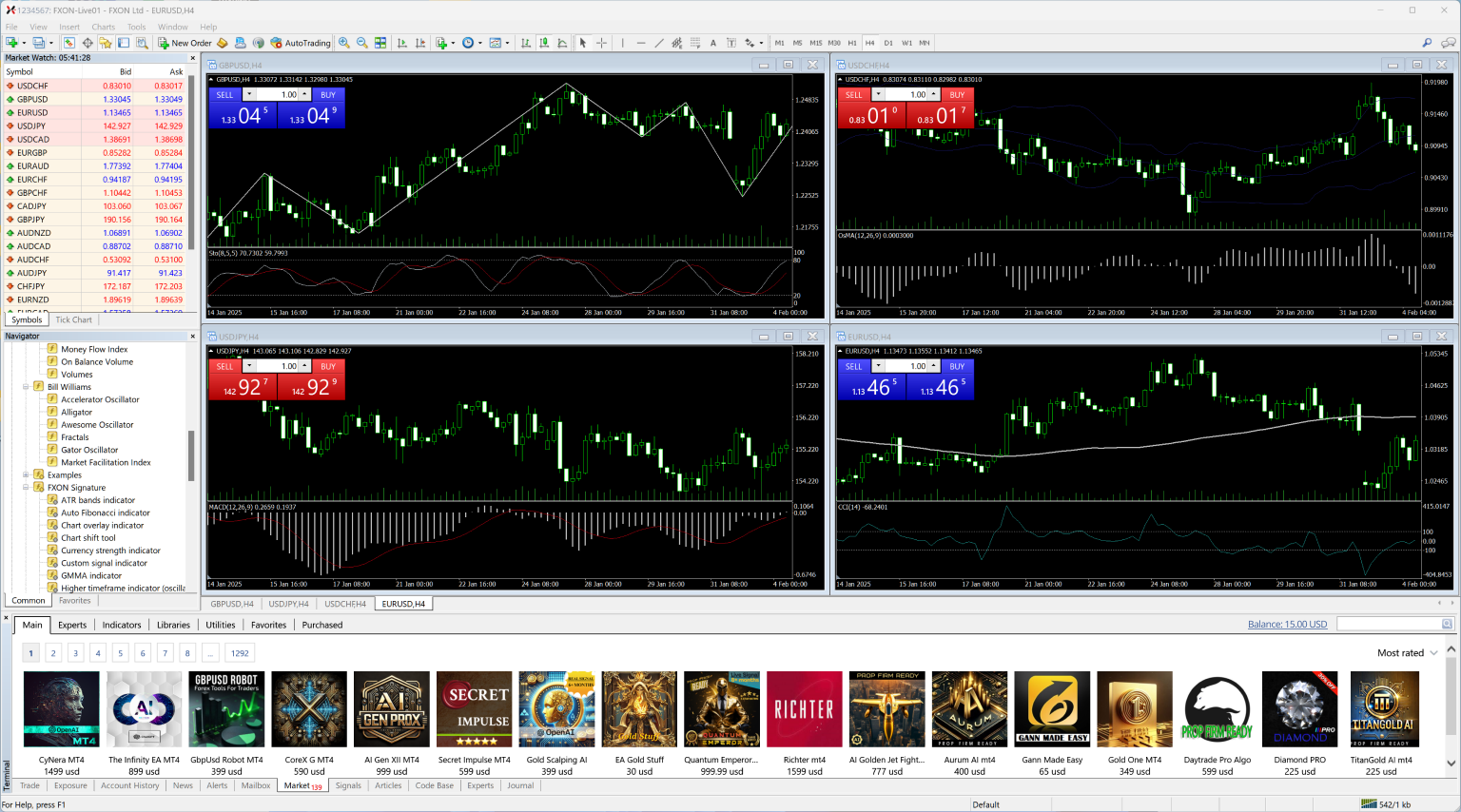Open the Templates dropdown arrow
Viewport: 1461px width, 812px height.
pos(507,43)
